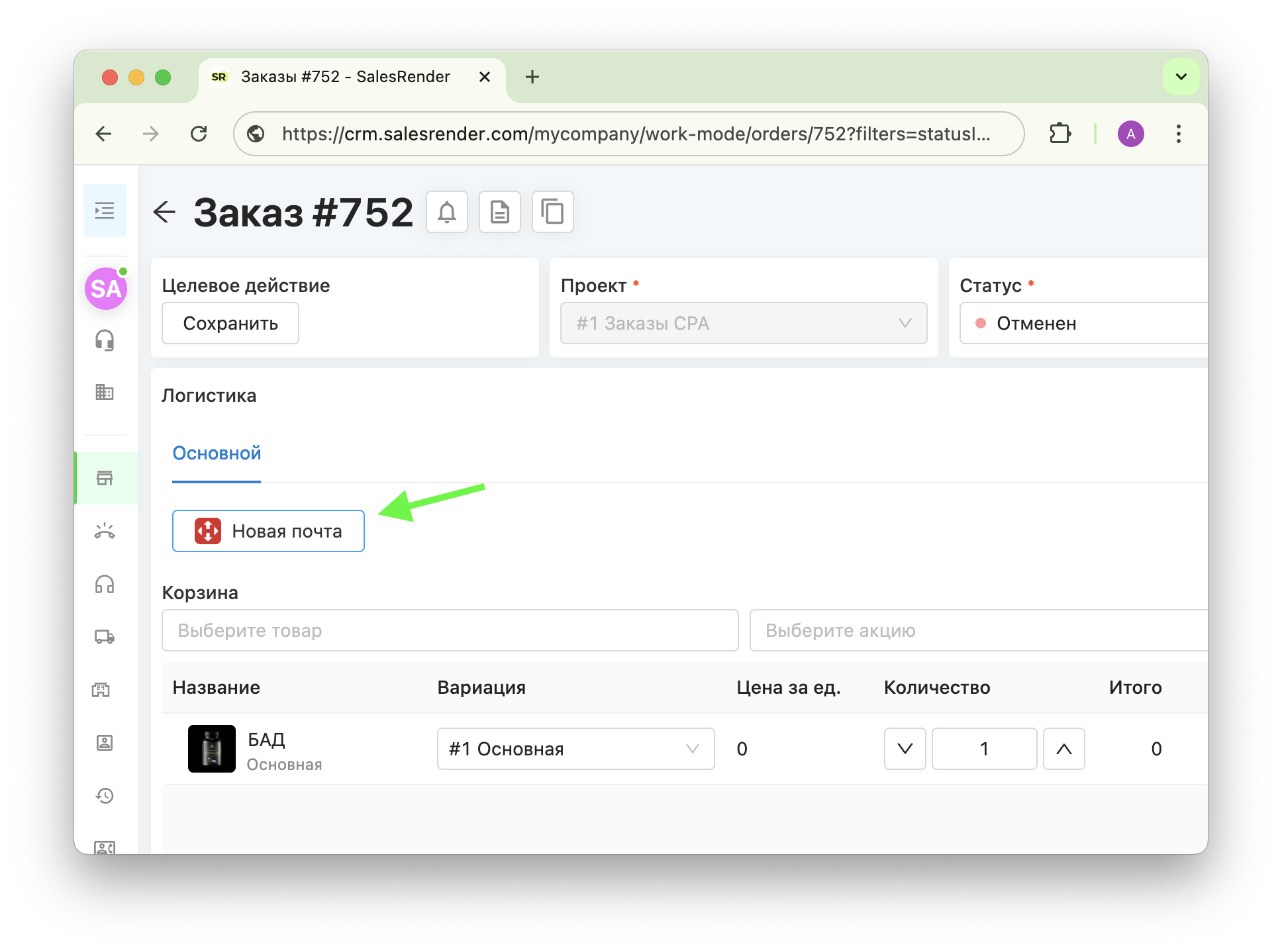The image size is (1282, 952).
Task: Open the document icon next to order title
Action: tap(500, 212)
